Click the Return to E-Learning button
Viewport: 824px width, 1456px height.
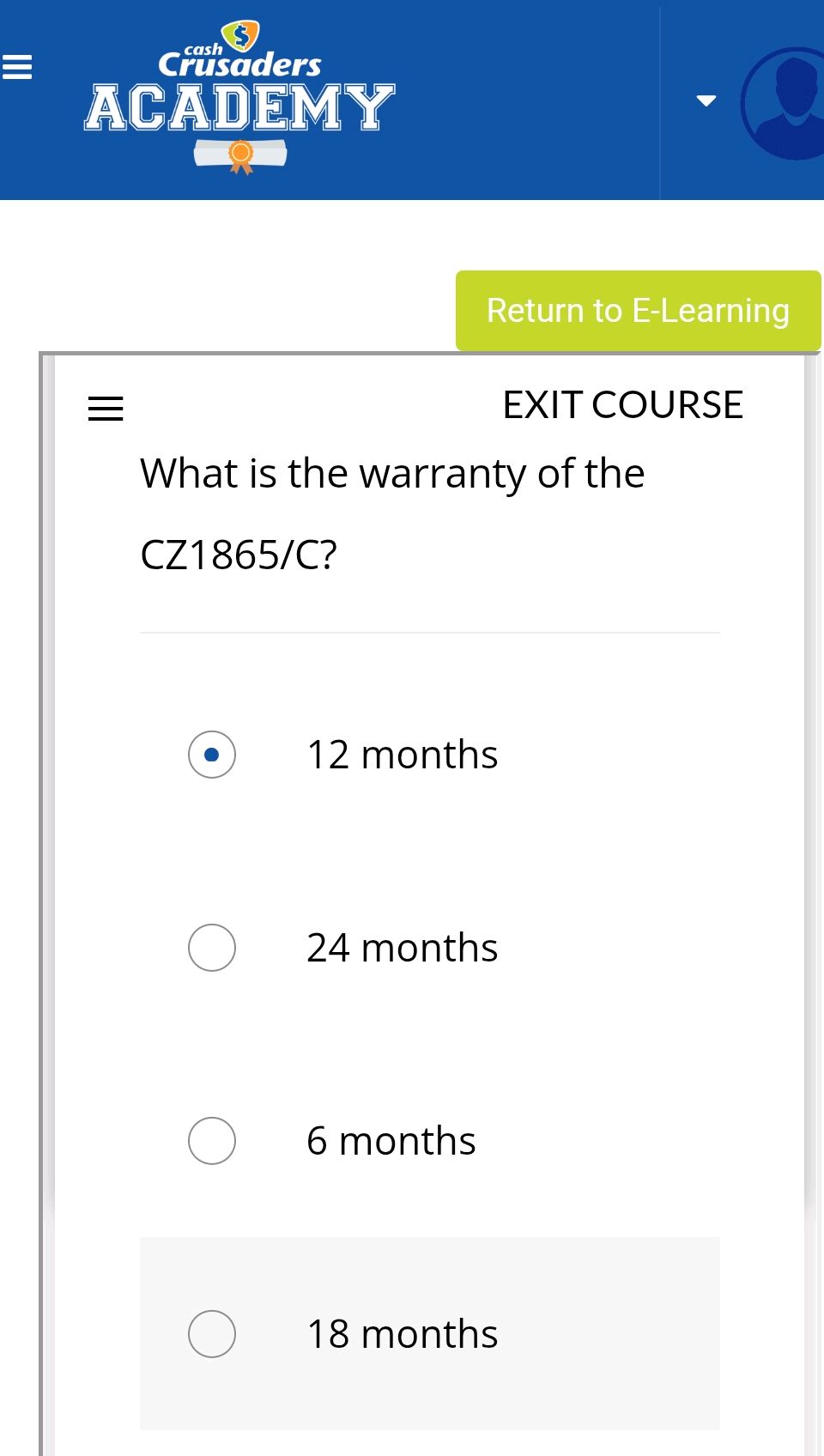(x=638, y=310)
